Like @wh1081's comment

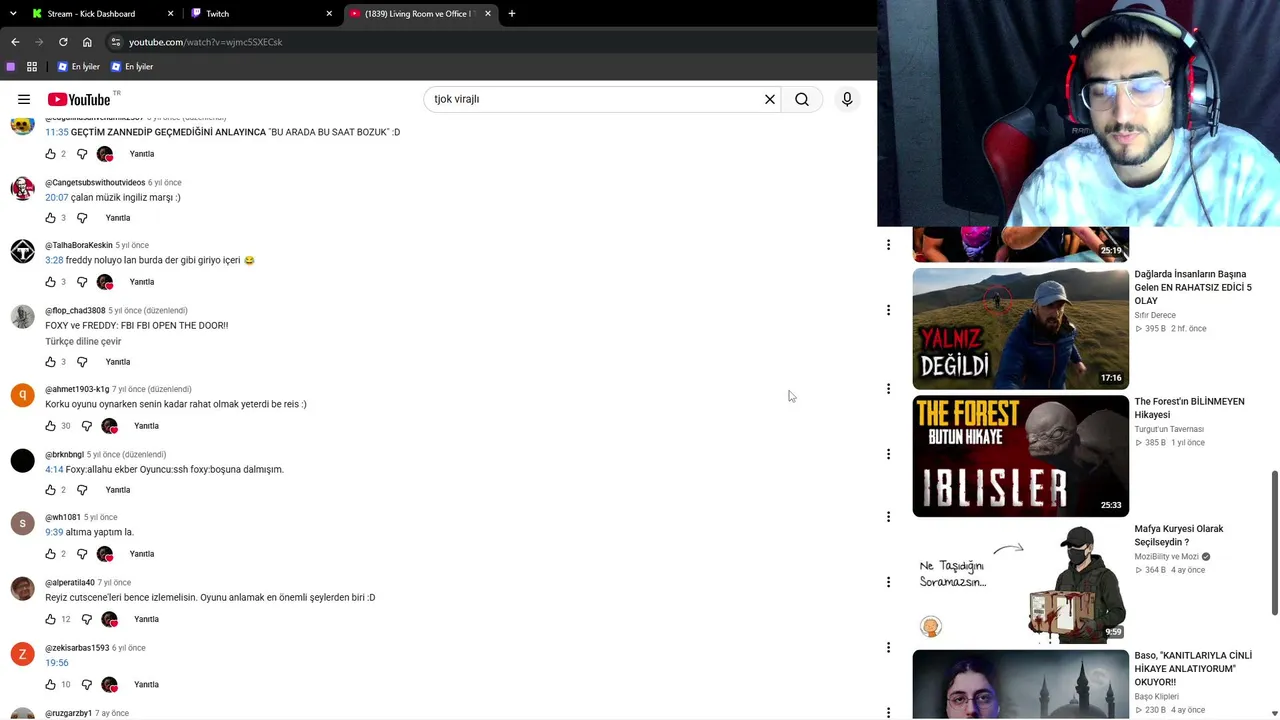50,554
